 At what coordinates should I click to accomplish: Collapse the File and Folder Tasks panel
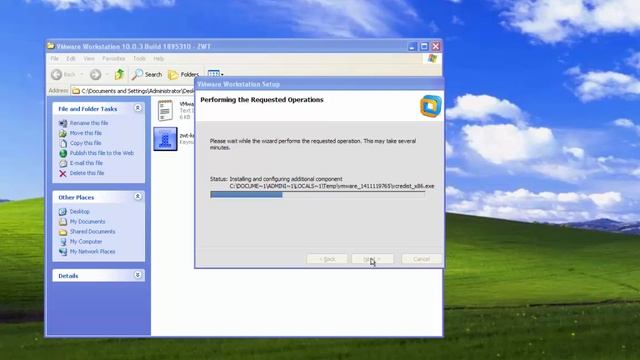138,108
